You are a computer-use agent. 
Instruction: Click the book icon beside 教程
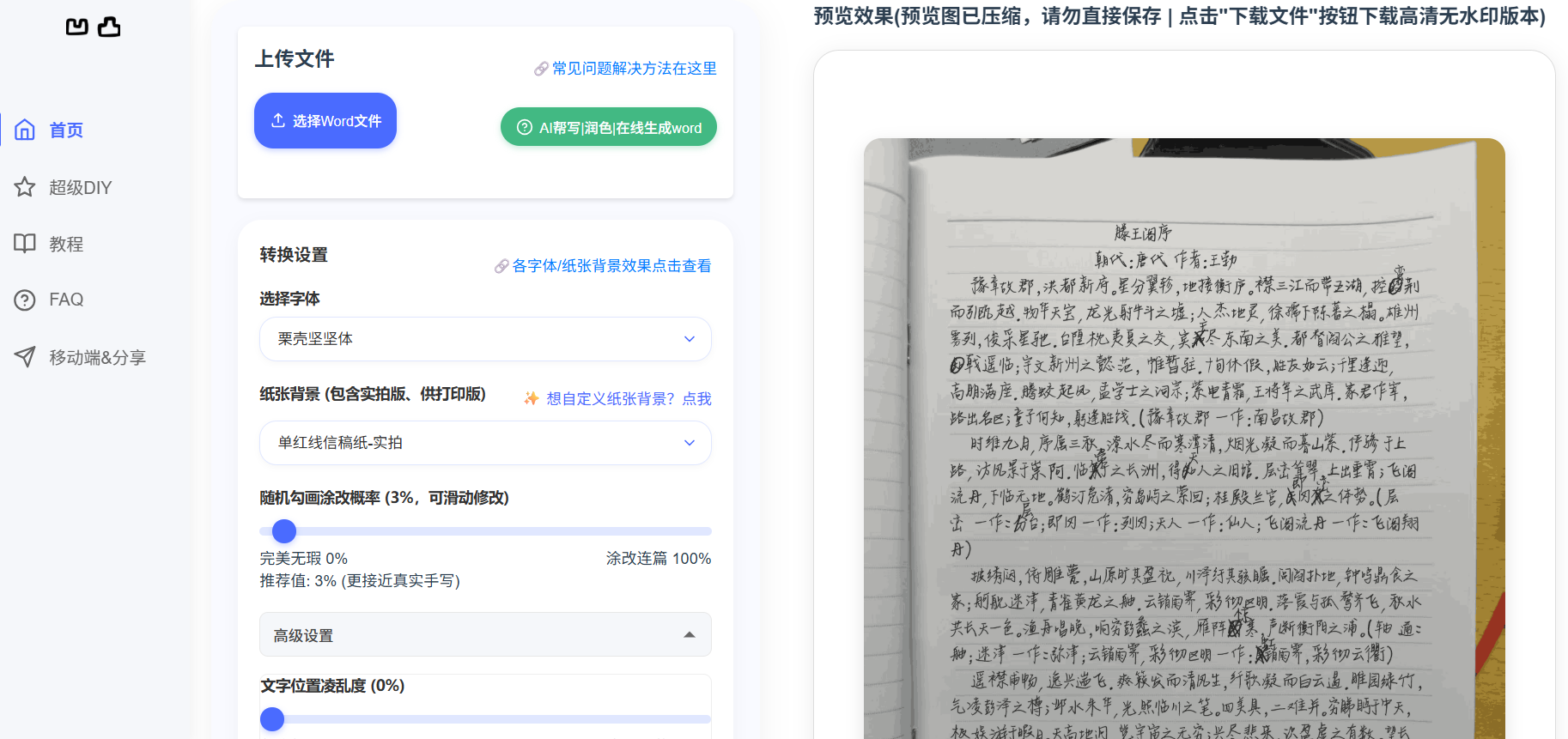(25, 244)
